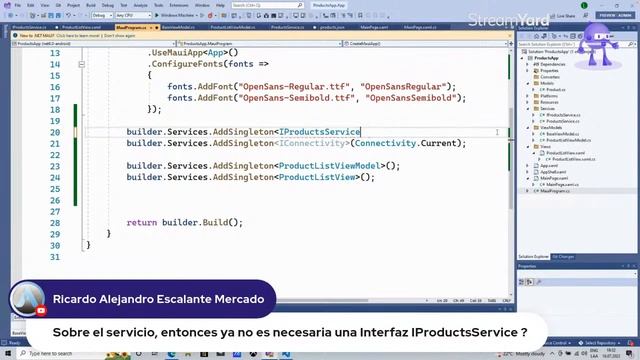The width and height of the screenshot is (640, 360).
Task: Switch to the products.json tab
Action: tap(332, 27)
